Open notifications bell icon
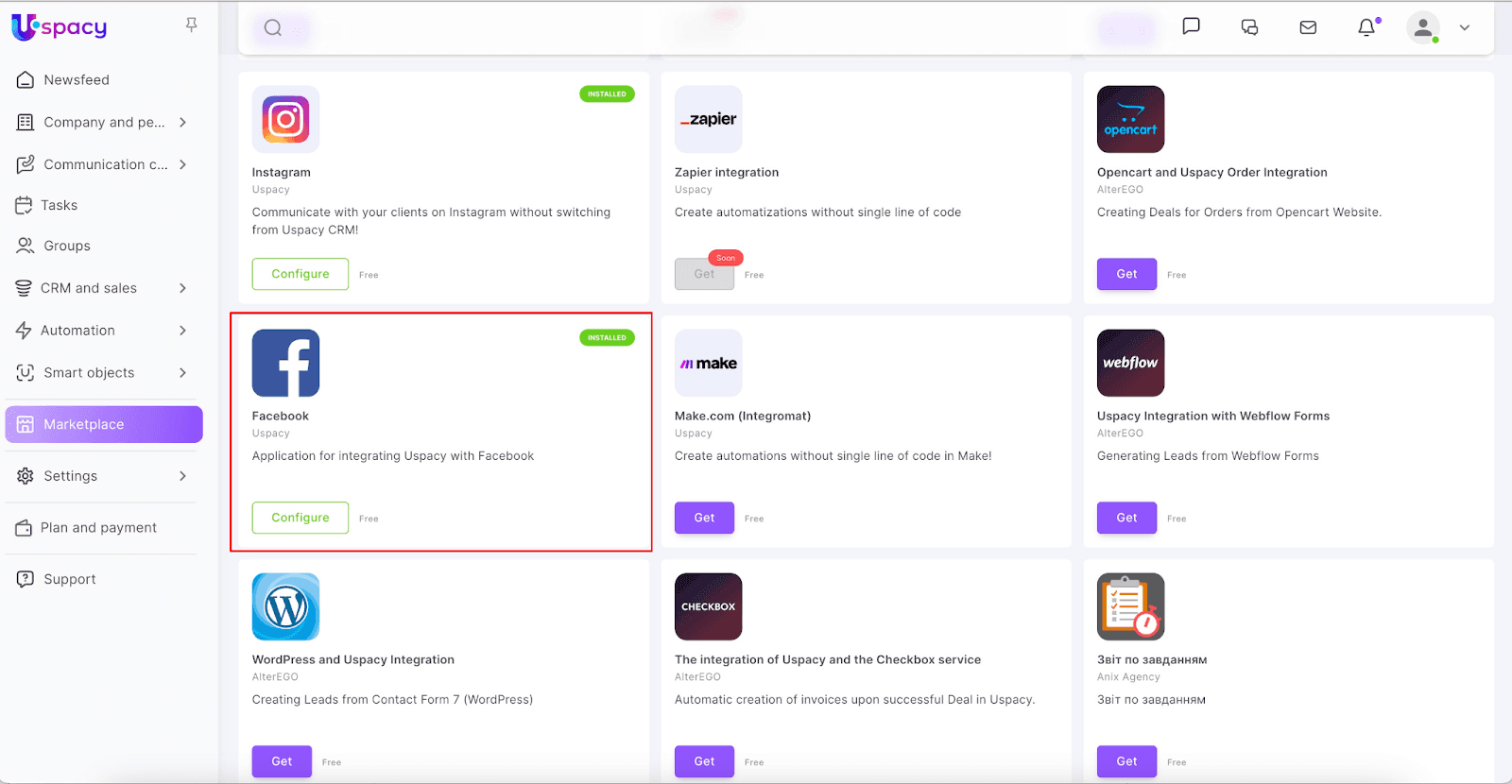Viewport: 1512px width, 784px height. pos(1366,27)
